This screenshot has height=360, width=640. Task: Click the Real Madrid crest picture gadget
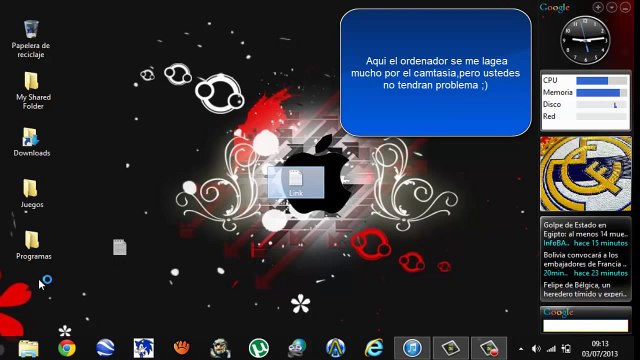coord(586,174)
